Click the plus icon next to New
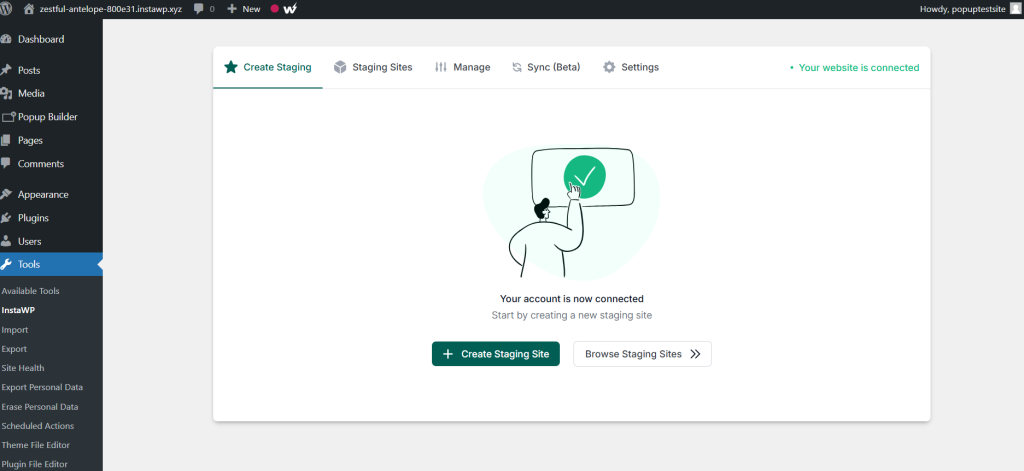The height and width of the screenshot is (471, 1024). click(232, 9)
